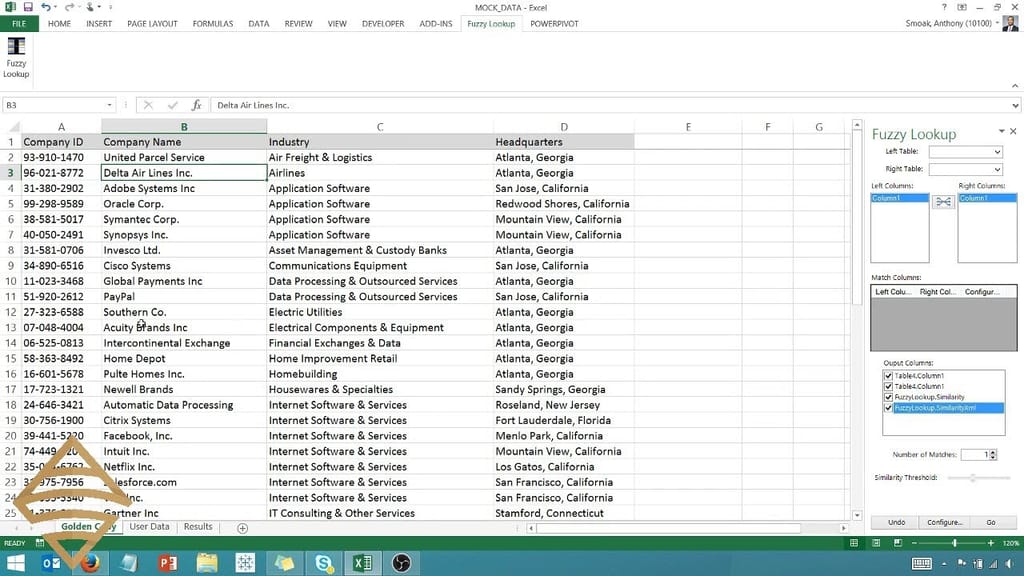Toggle the first Table4.Column1 checkbox

click(889, 376)
